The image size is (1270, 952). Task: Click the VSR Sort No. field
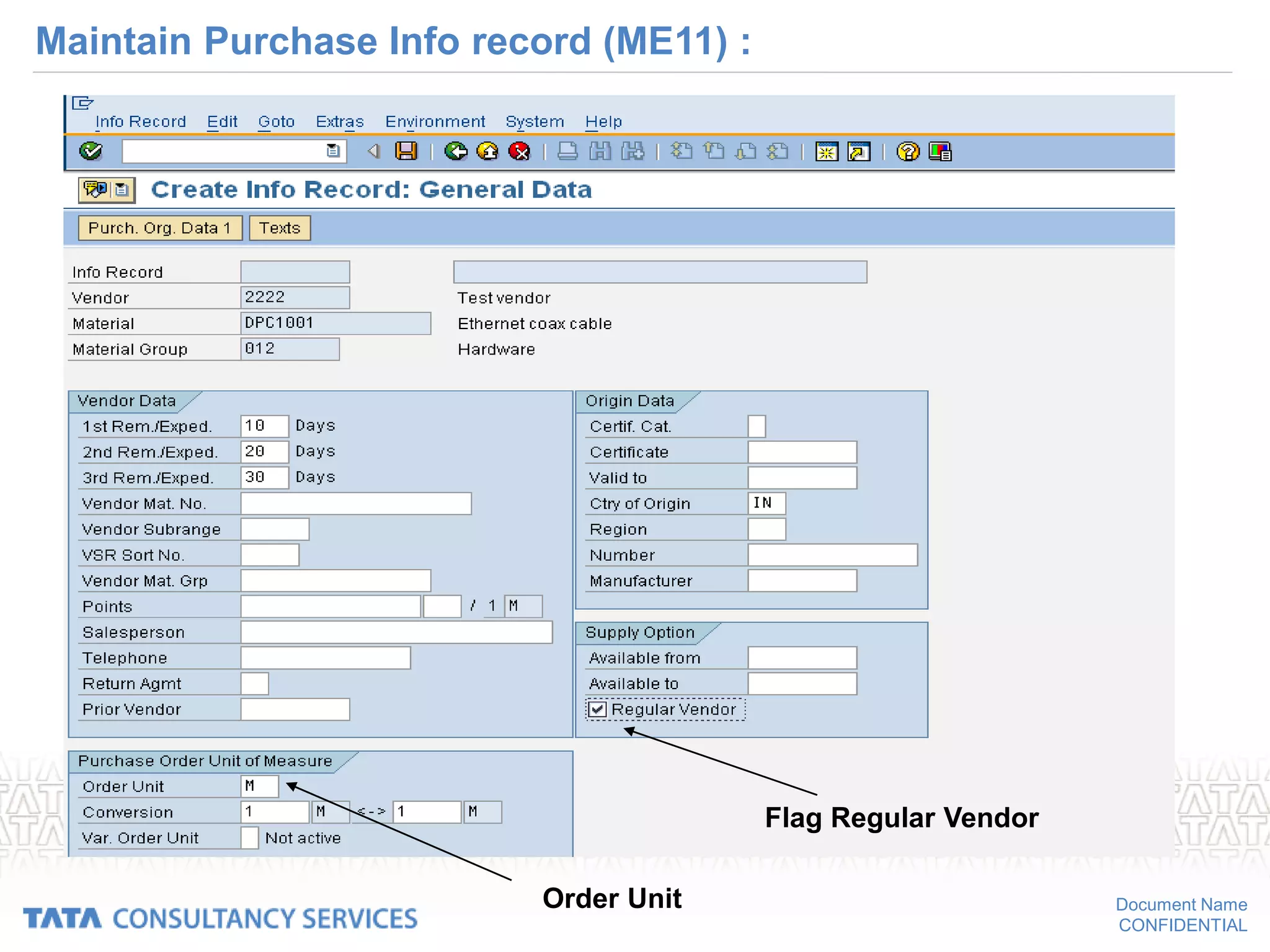point(270,555)
